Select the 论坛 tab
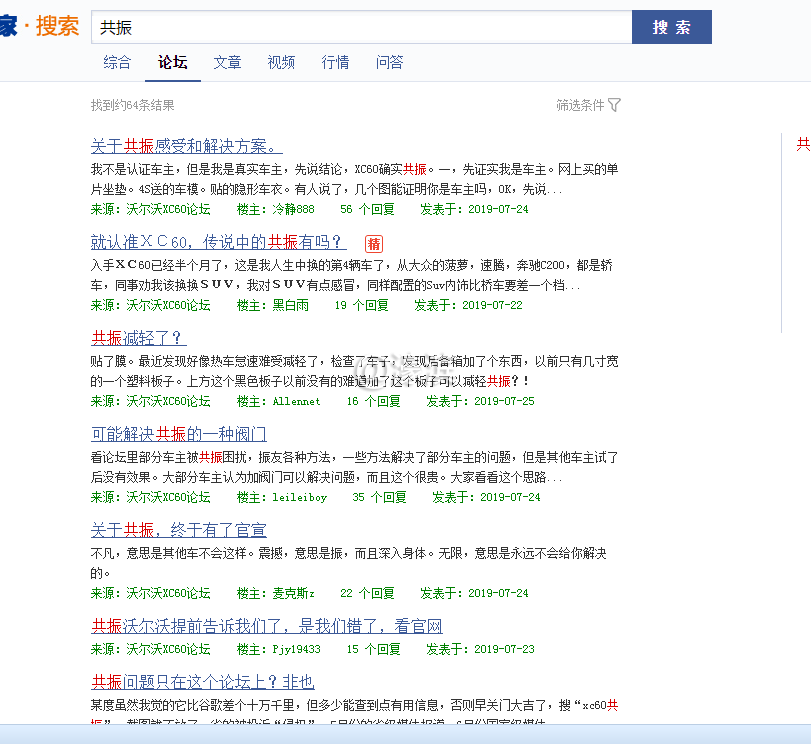811x744 pixels. point(172,61)
